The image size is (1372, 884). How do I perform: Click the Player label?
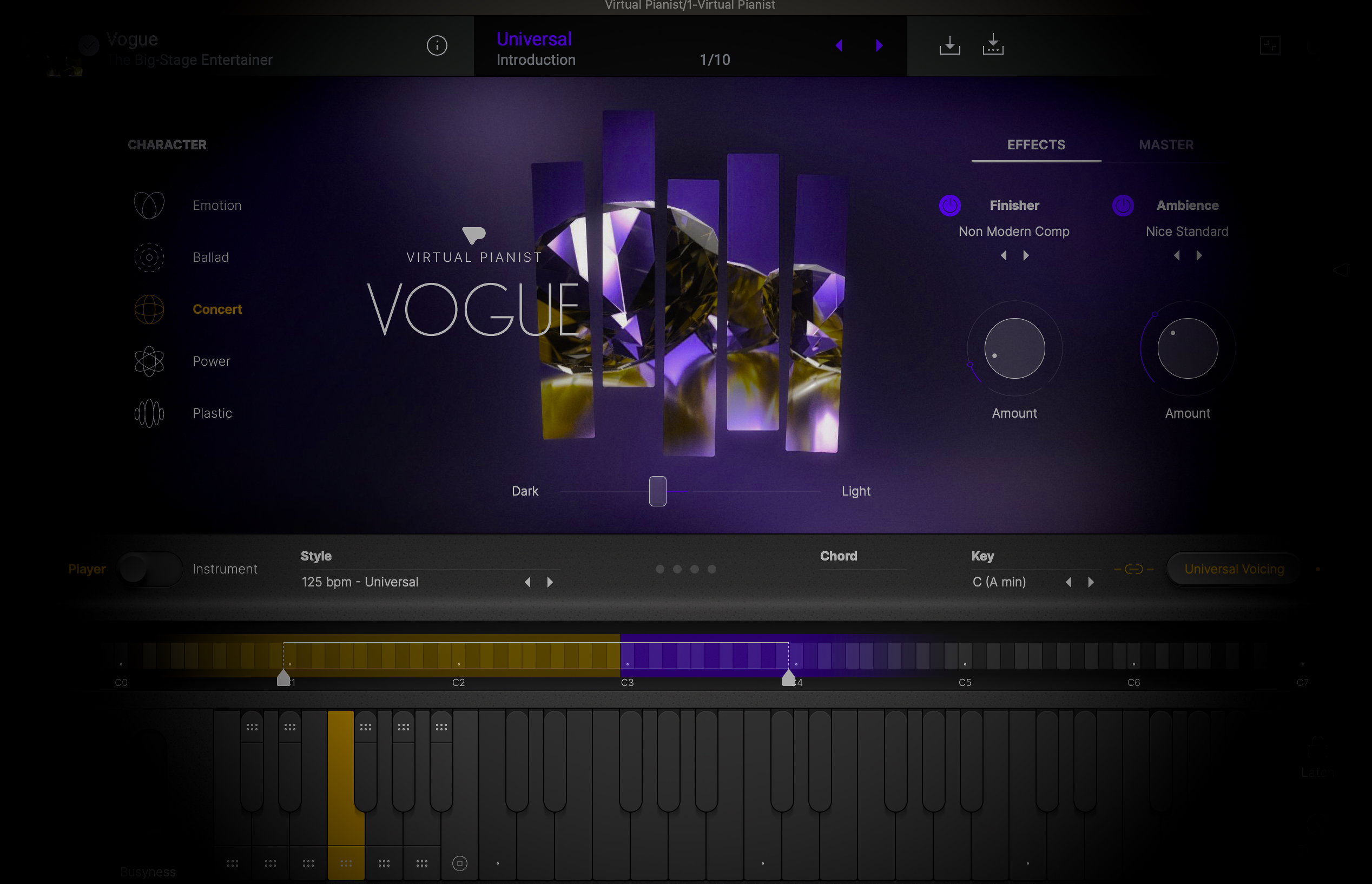tap(87, 569)
